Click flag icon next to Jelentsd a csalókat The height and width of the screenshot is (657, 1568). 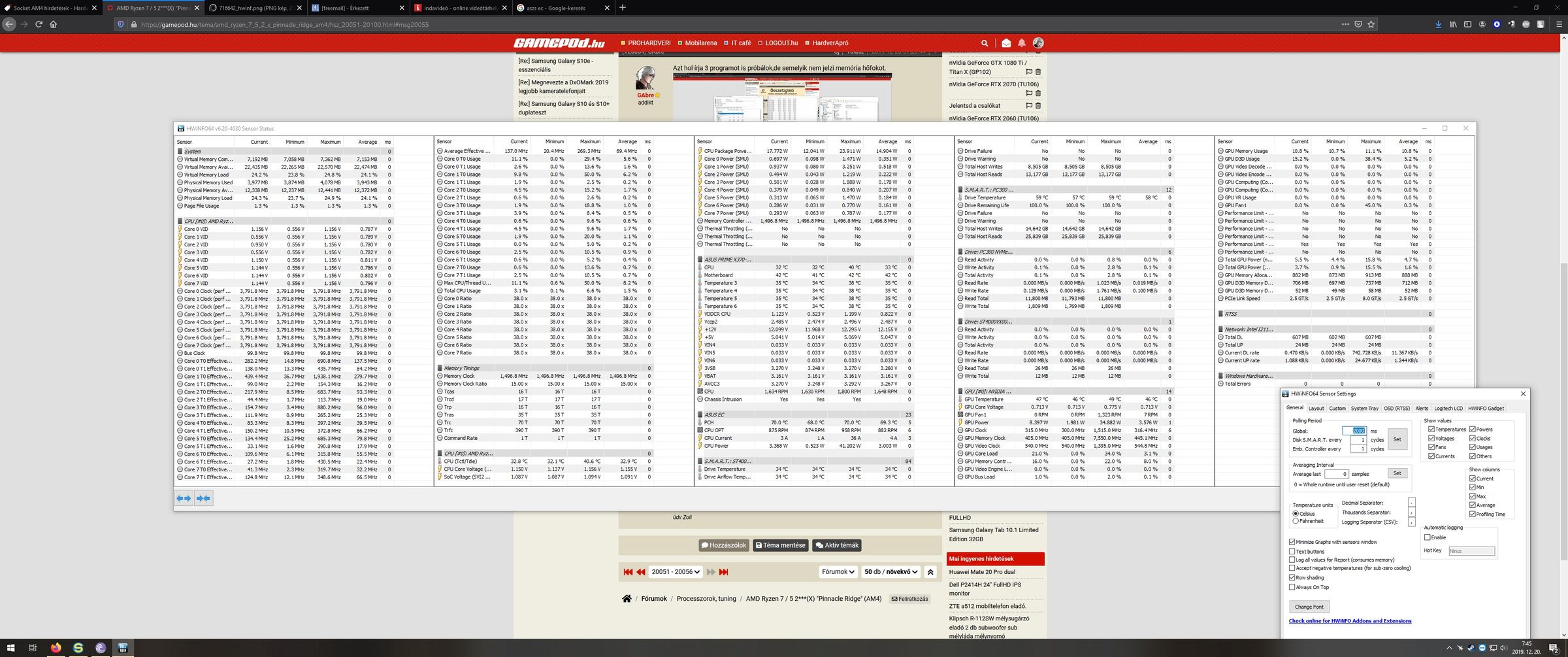(1029, 105)
